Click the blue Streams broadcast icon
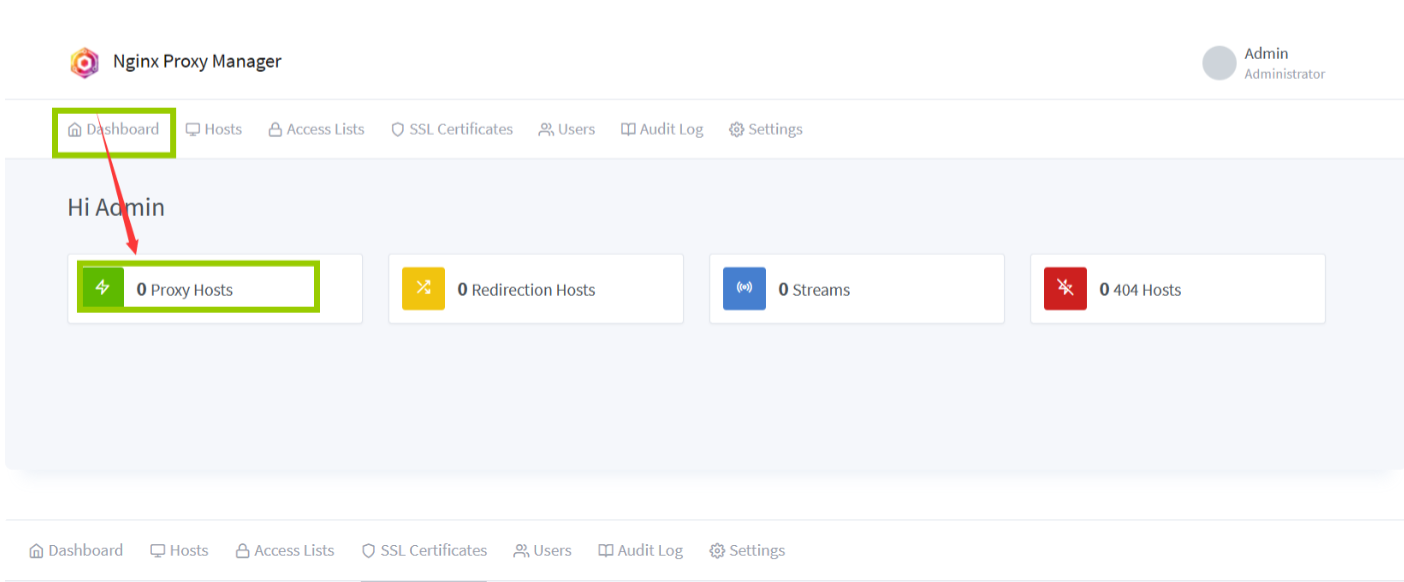 point(744,288)
